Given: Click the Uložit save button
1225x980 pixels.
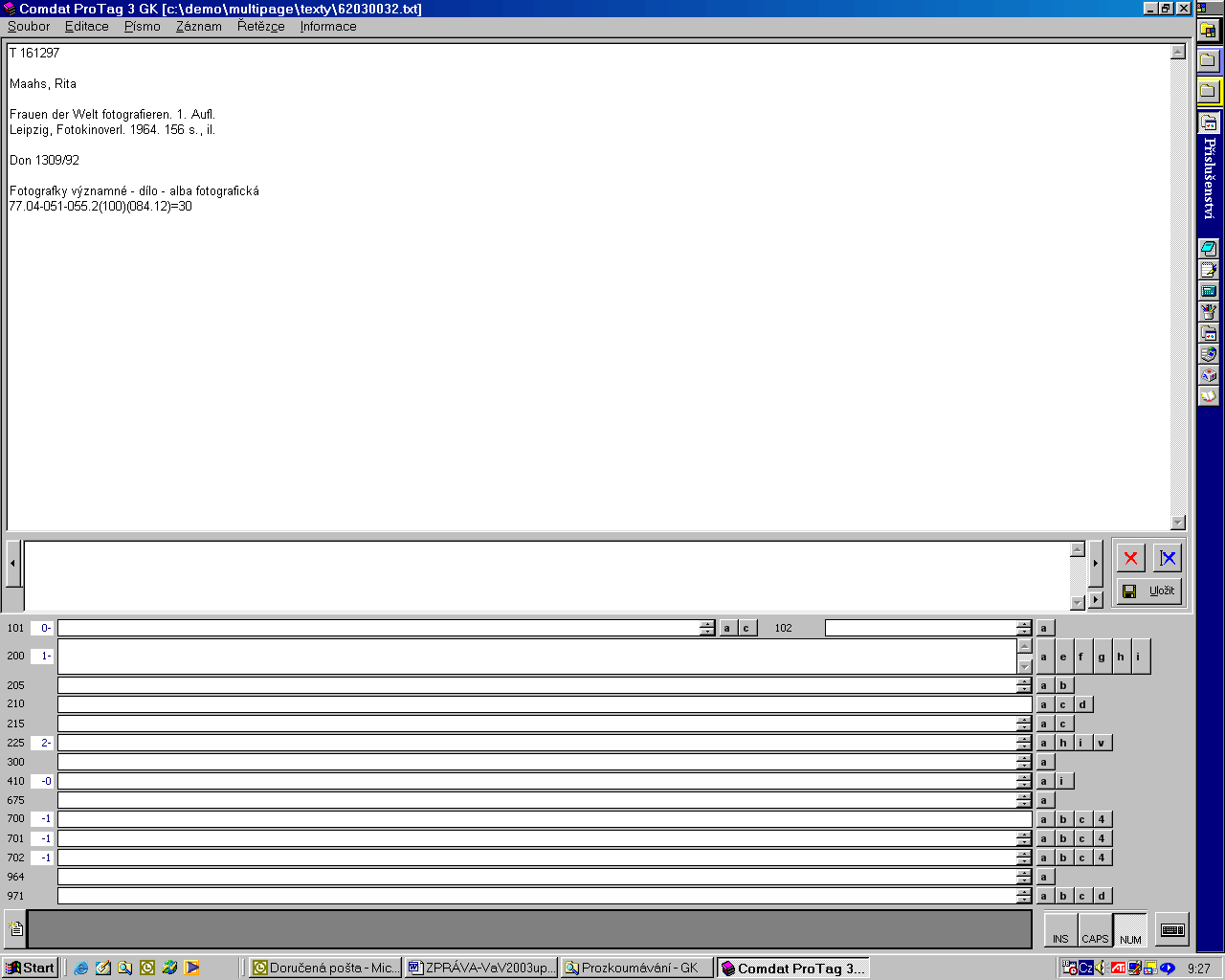Looking at the screenshot, I should click(1149, 590).
